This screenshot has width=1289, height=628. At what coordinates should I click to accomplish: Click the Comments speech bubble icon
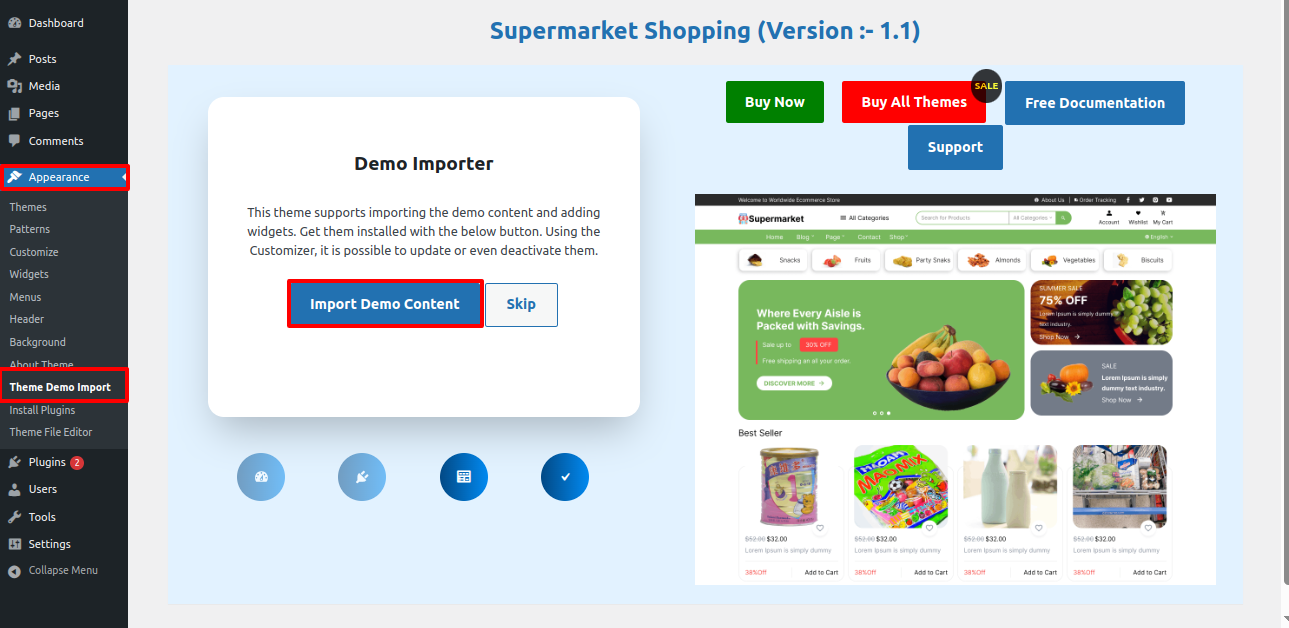pos(14,141)
